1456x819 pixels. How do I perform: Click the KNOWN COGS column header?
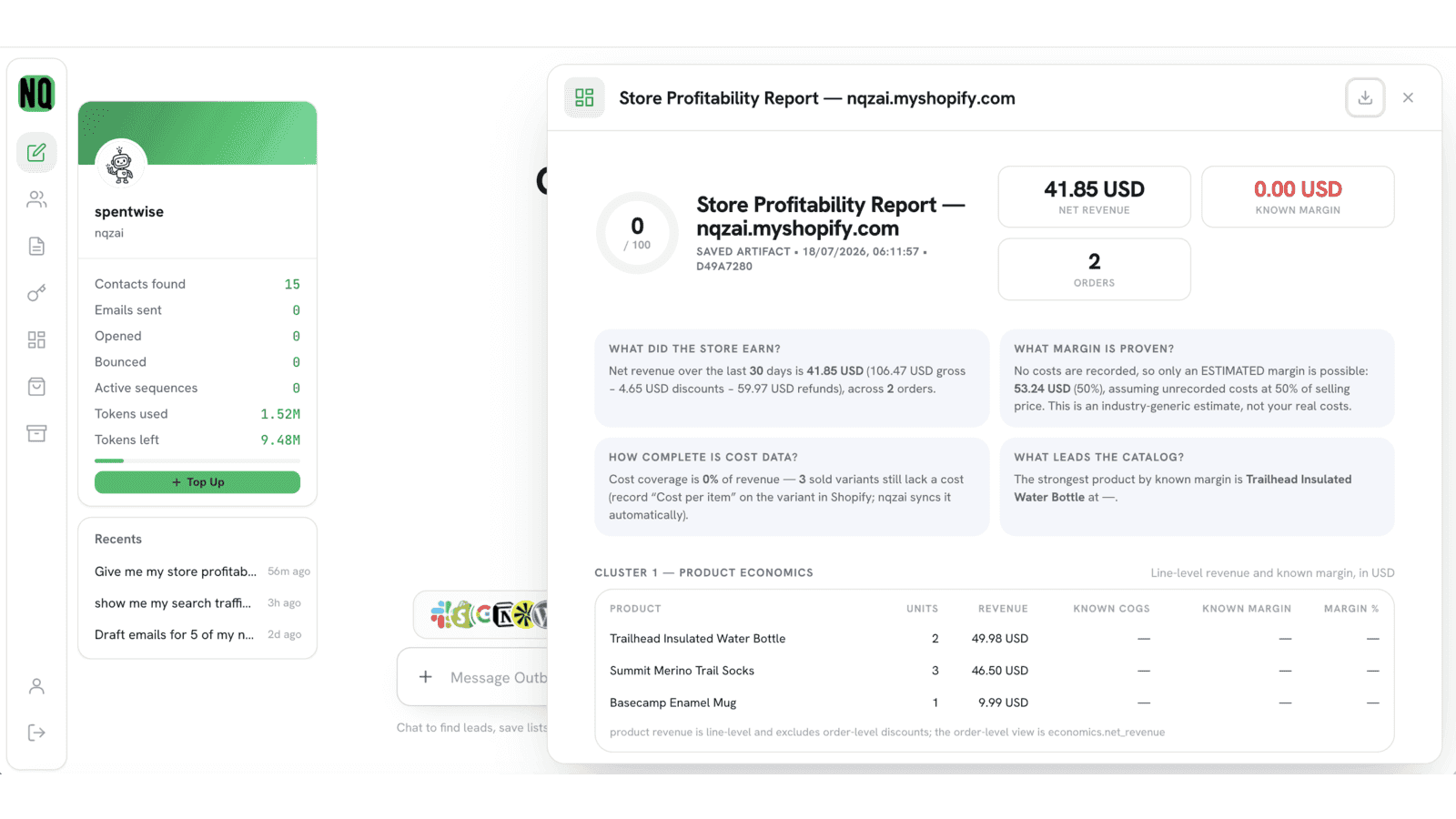(x=1111, y=609)
